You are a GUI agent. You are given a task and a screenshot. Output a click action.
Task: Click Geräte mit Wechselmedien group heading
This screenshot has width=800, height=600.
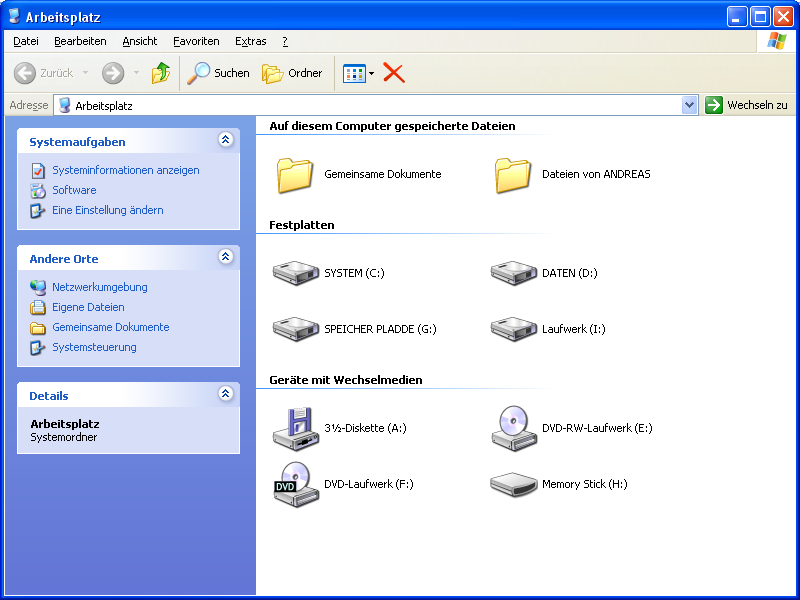click(346, 380)
